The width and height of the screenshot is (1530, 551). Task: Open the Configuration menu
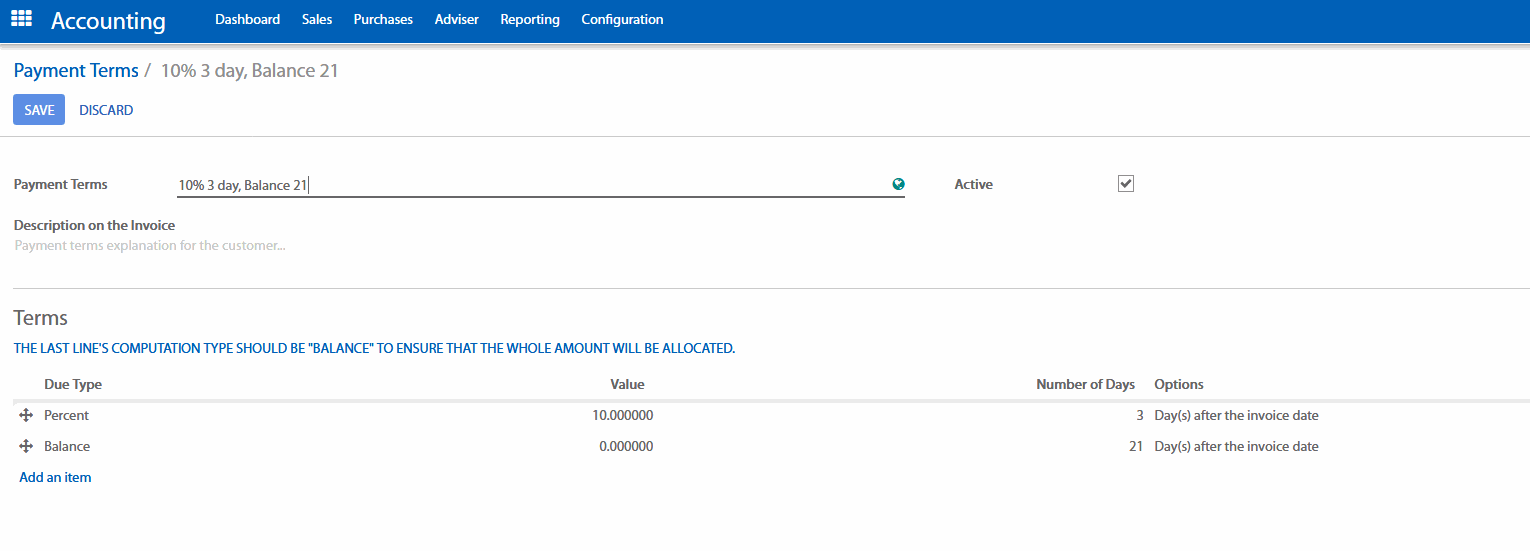(622, 19)
